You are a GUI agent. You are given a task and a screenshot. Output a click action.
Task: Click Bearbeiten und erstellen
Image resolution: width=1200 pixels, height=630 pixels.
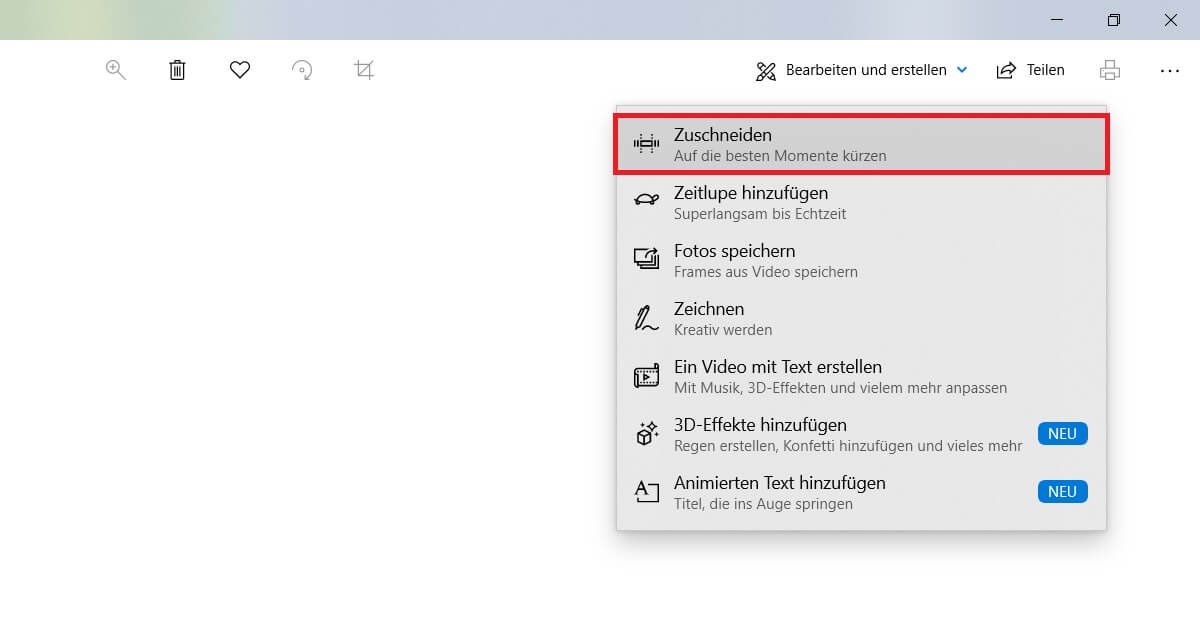(x=867, y=70)
